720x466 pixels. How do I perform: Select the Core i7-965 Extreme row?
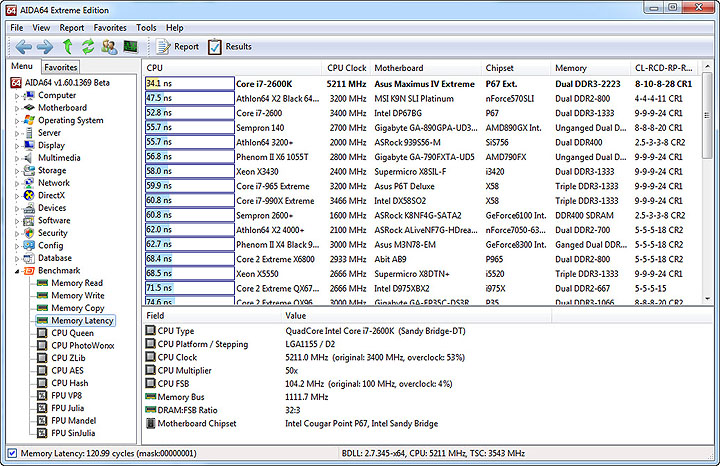pos(422,186)
